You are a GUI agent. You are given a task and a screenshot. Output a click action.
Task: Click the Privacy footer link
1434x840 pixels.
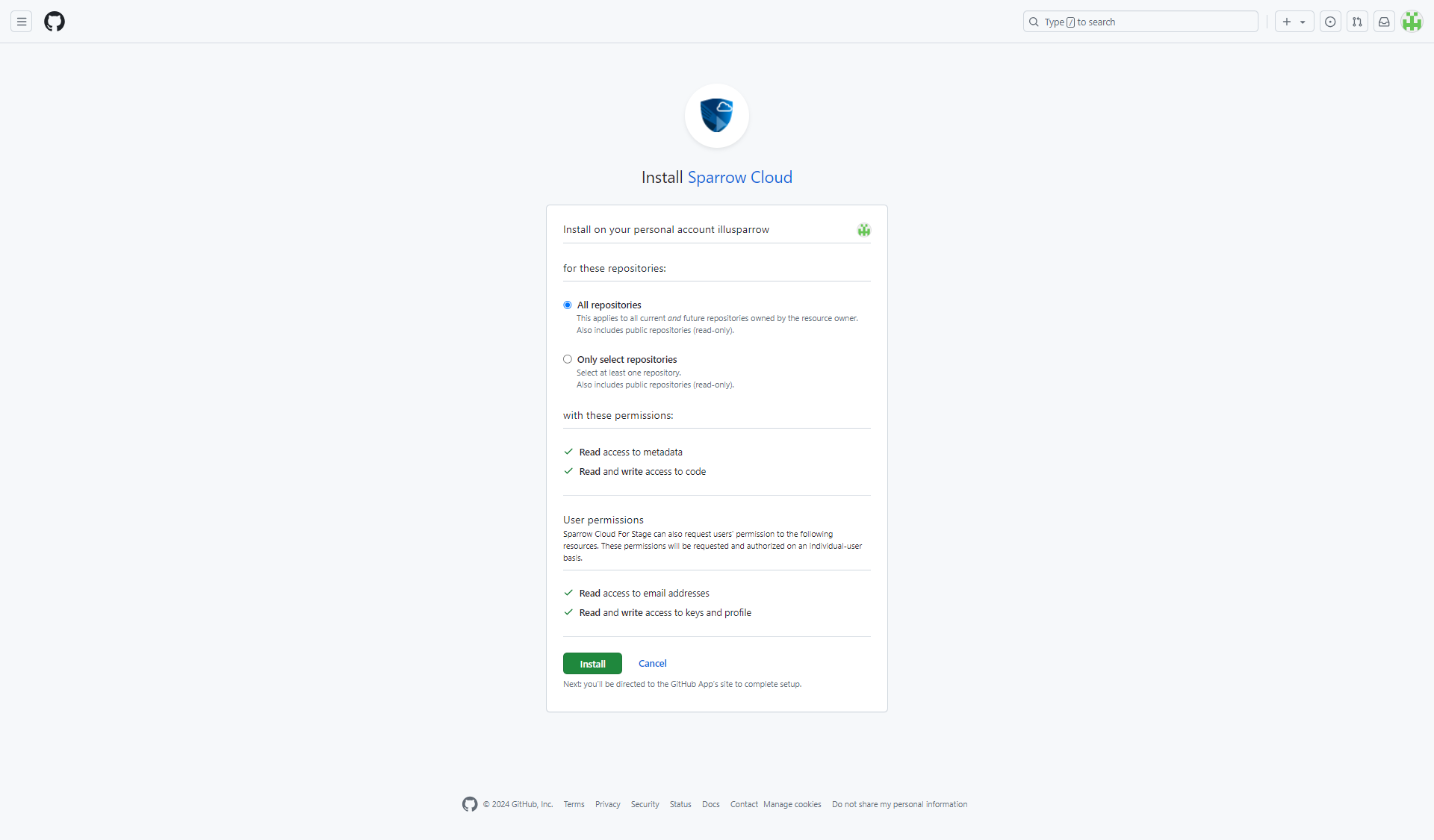(608, 804)
